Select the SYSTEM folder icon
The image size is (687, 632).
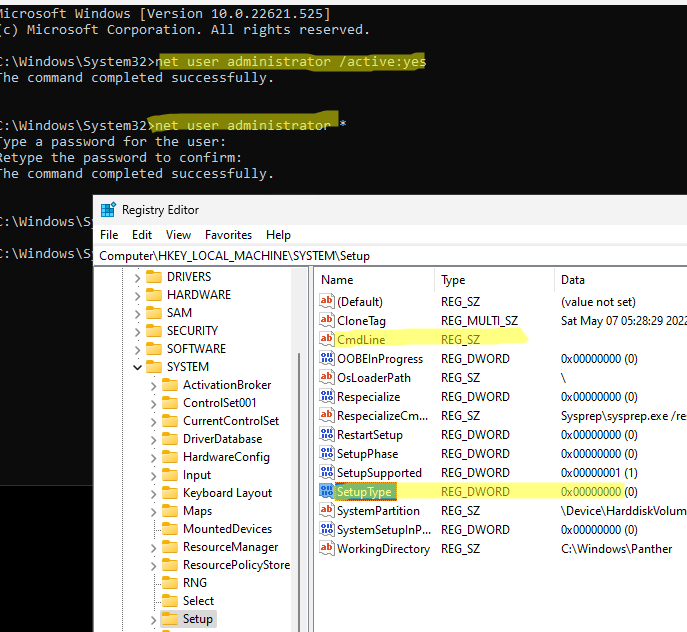154,366
